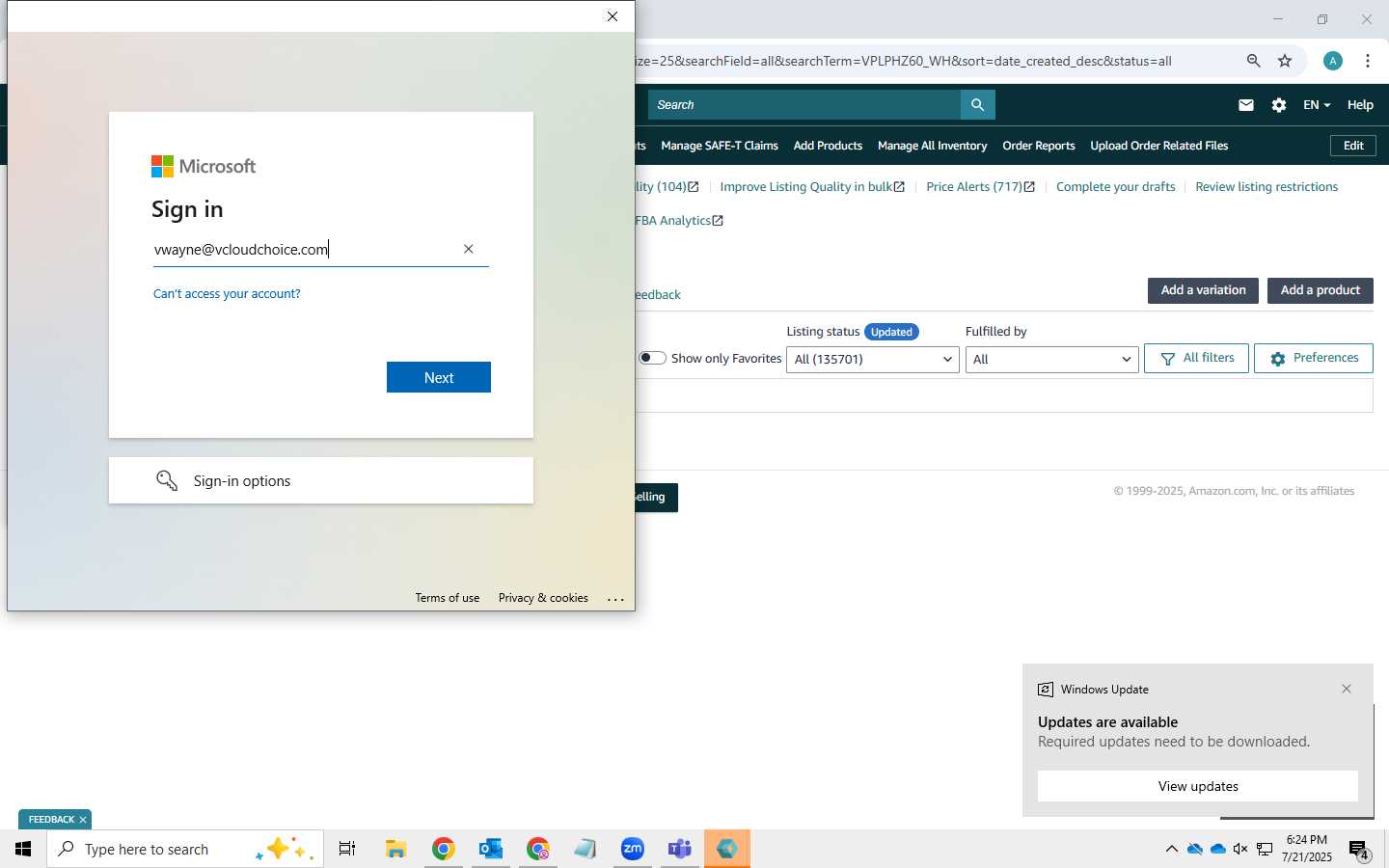Open Sign-in options
Screen dimensions: 1389x868
tap(321, 480)
